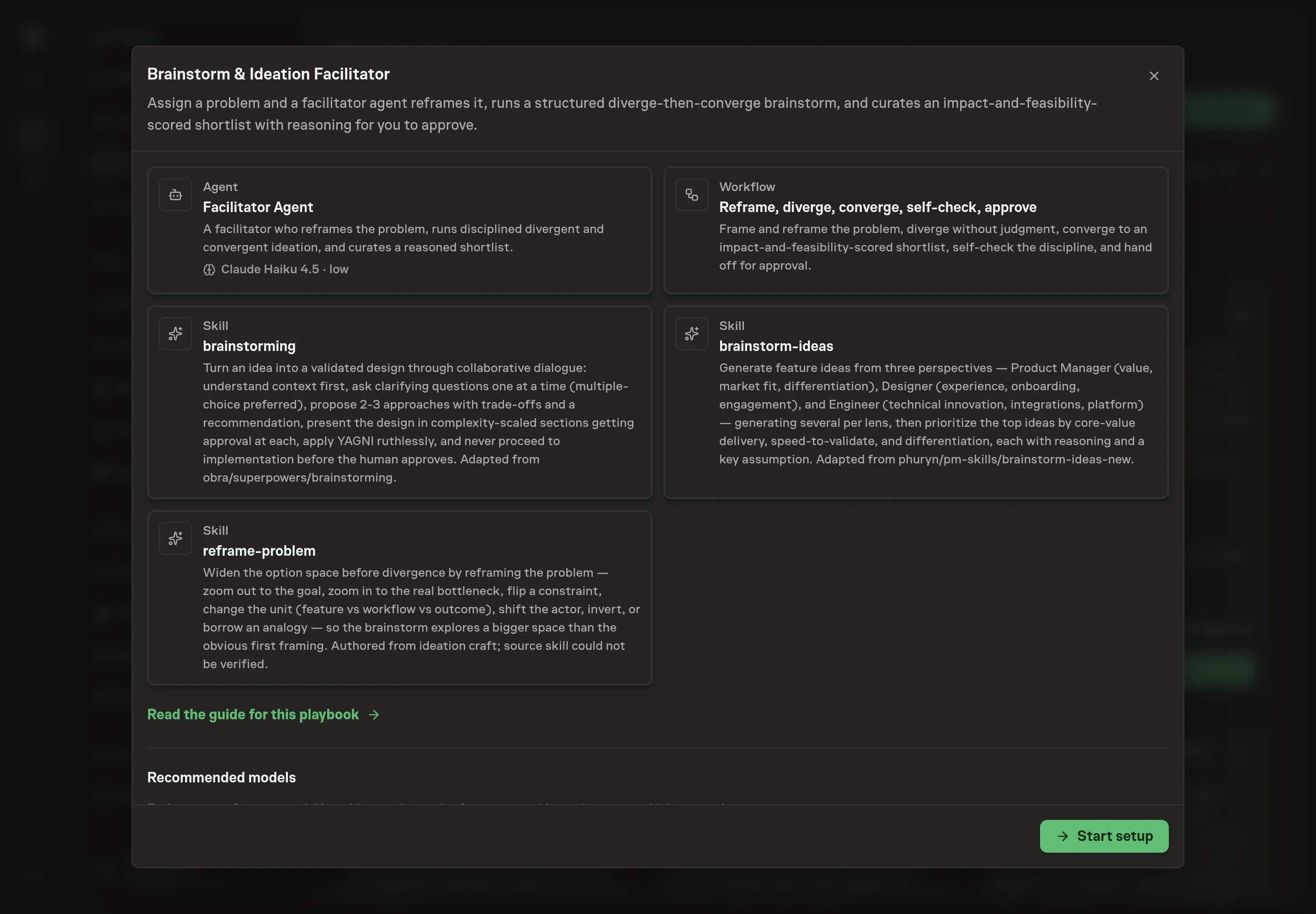Click the 'Skill' label above reframe-problem

point(215,530)
